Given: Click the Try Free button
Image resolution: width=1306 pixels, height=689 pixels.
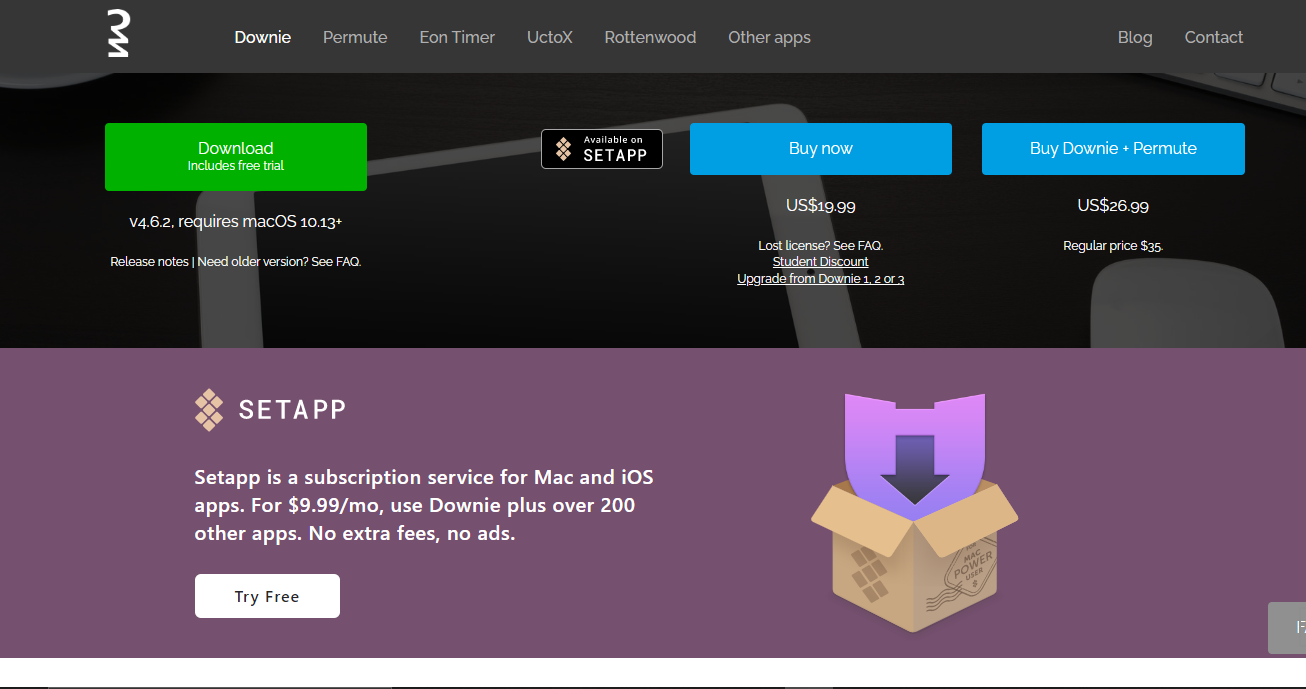Looking at the screenshot, I should (x=267, y=596).
